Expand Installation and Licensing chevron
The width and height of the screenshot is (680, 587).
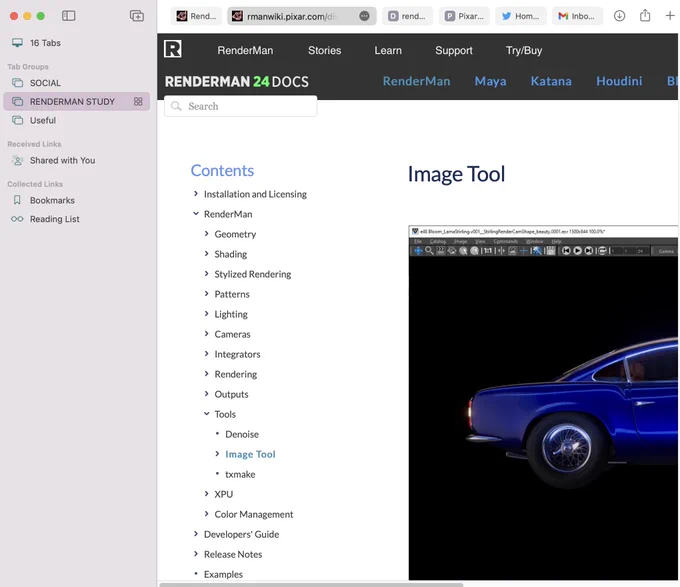coord(196,193)
